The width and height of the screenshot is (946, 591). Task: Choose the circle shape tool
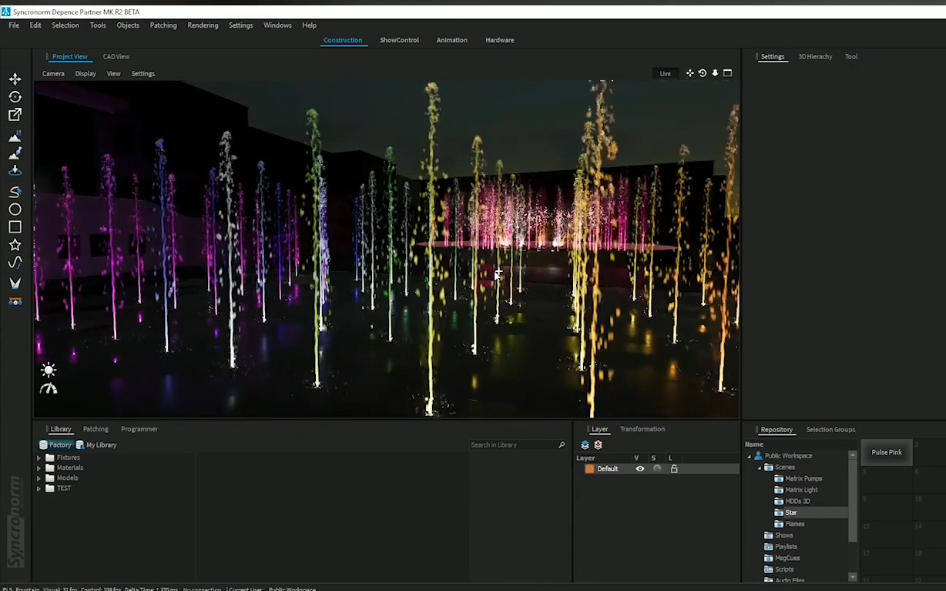pos(15,209)
